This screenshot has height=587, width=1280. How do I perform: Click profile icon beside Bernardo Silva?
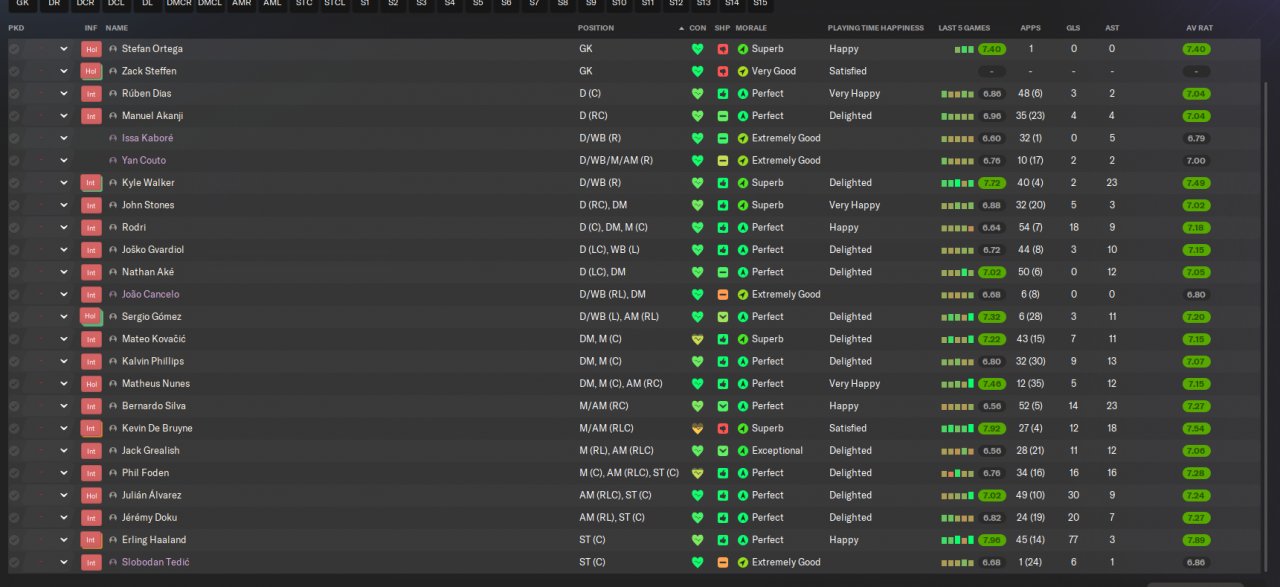[113, 406]
